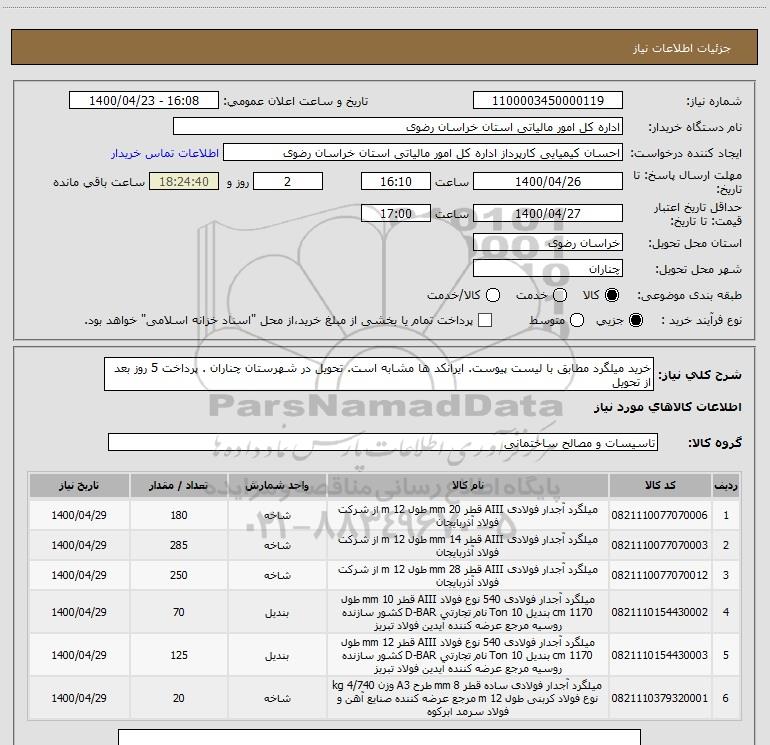This screenshot has width=770, height=745.
Task: Click the quantity cell 250
Action: click(179, 575)
